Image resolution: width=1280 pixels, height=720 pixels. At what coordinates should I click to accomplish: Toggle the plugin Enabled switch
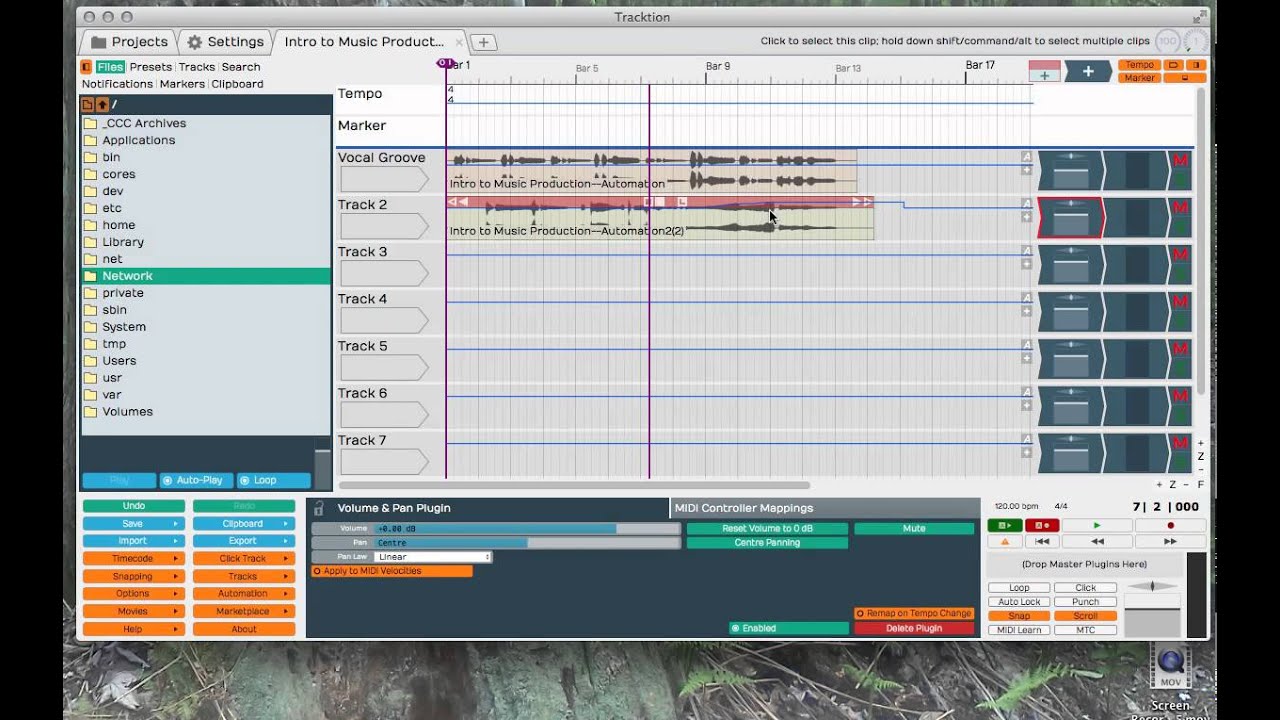pyautogui.click(x=789, y=628)
